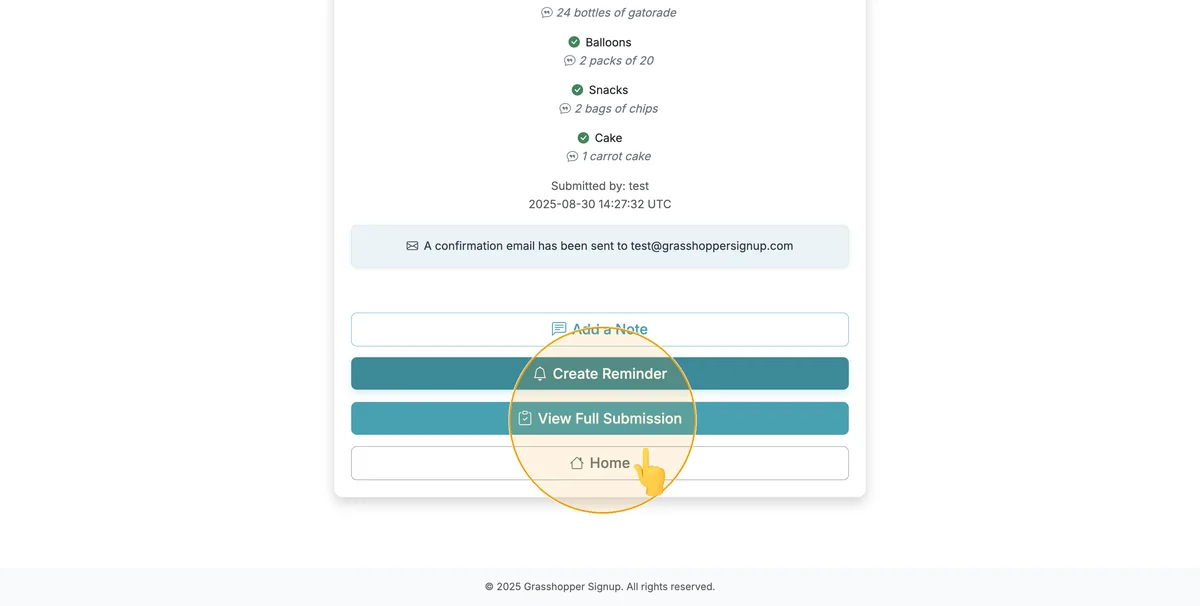
Task: Click the clipboard icon on View Full Submission
Action: (525, 418)
